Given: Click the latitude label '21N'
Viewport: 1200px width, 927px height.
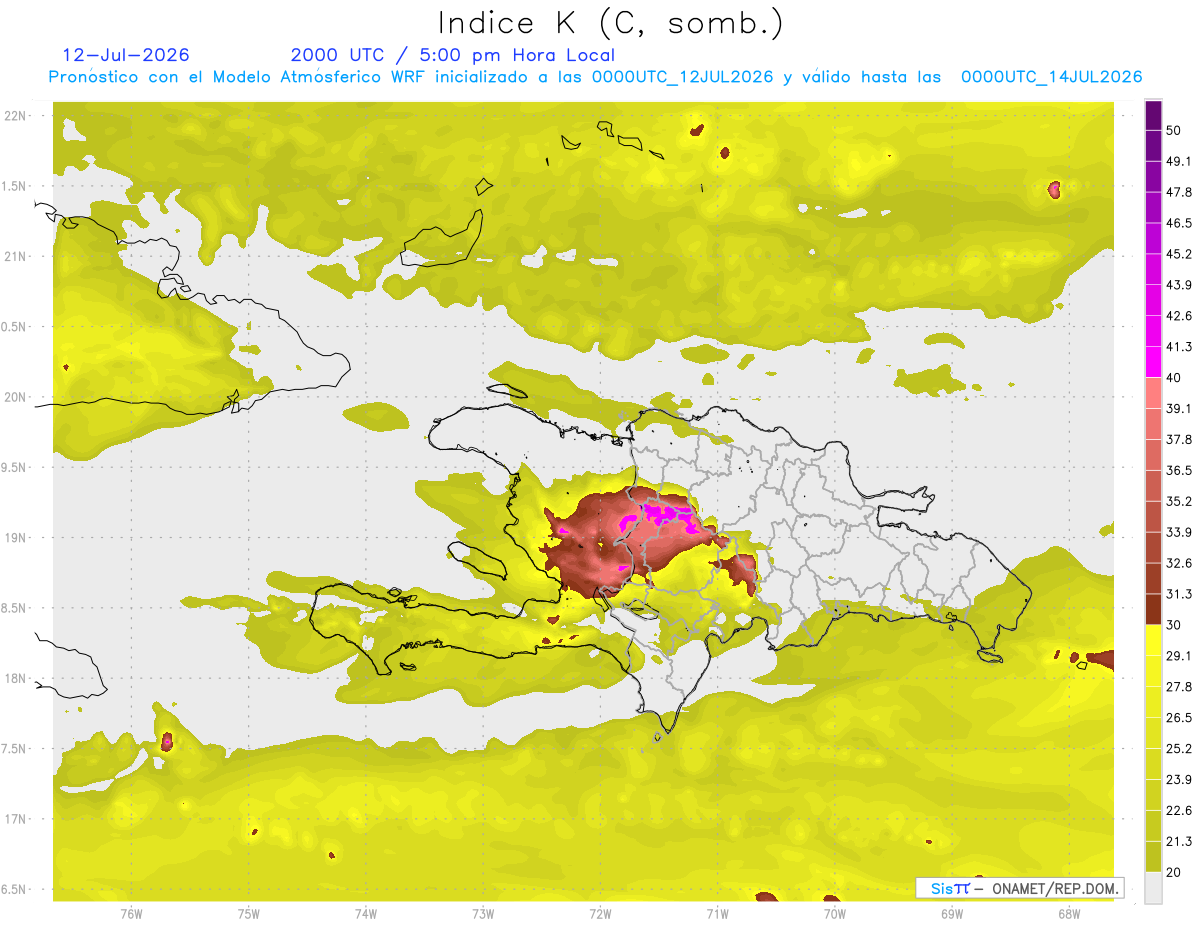Looking at the screenshot, I should 15,256.
